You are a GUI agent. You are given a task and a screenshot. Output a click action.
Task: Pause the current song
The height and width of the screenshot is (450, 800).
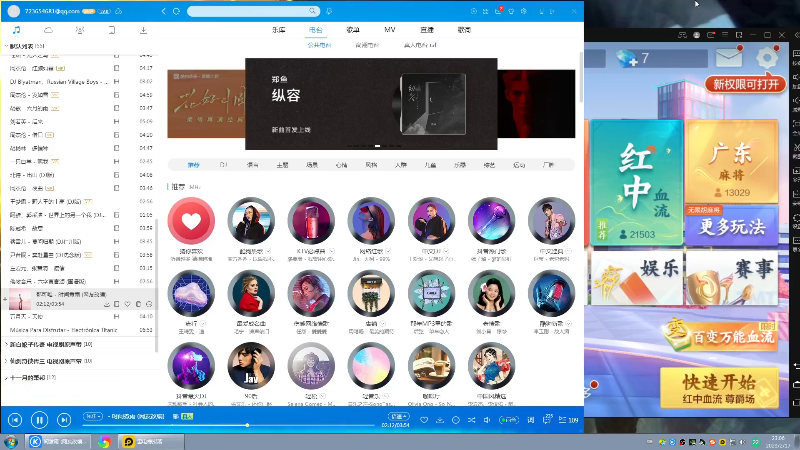pos(39,420)
